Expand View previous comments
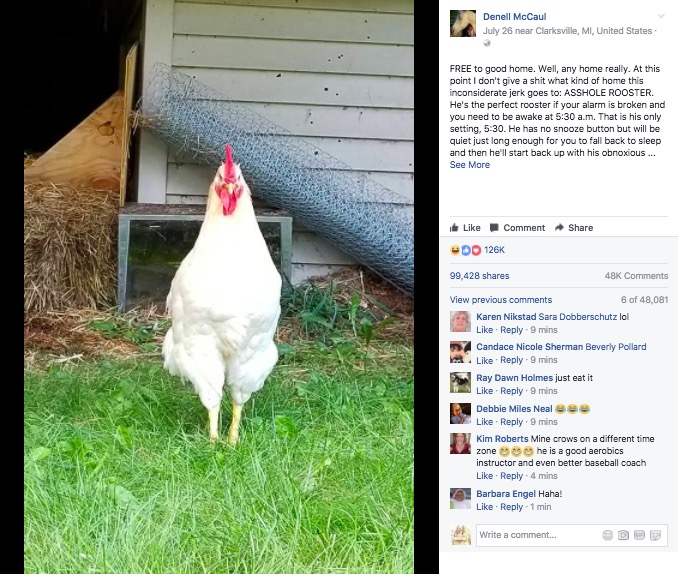 501,300
